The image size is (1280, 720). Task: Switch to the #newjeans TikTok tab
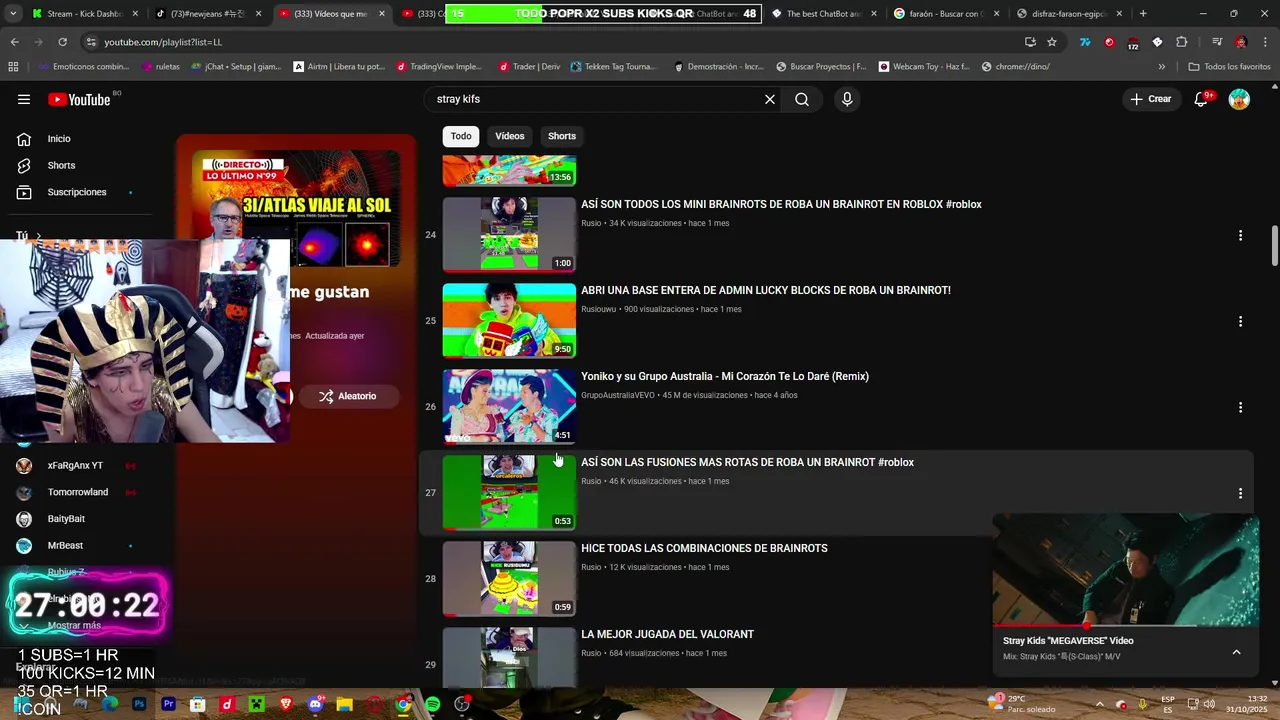tap(208, 14)
